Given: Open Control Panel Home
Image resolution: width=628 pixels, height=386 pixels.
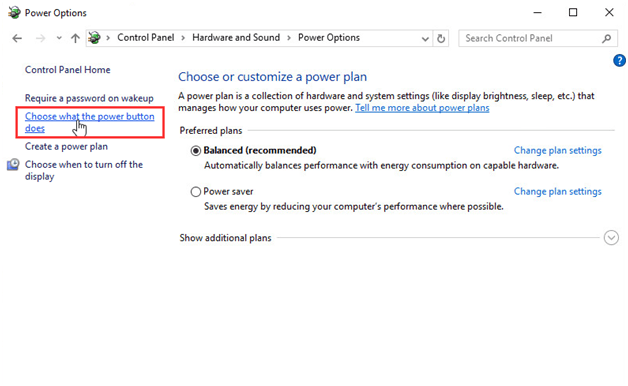Looking at the screenshot, I should [67, 70].
